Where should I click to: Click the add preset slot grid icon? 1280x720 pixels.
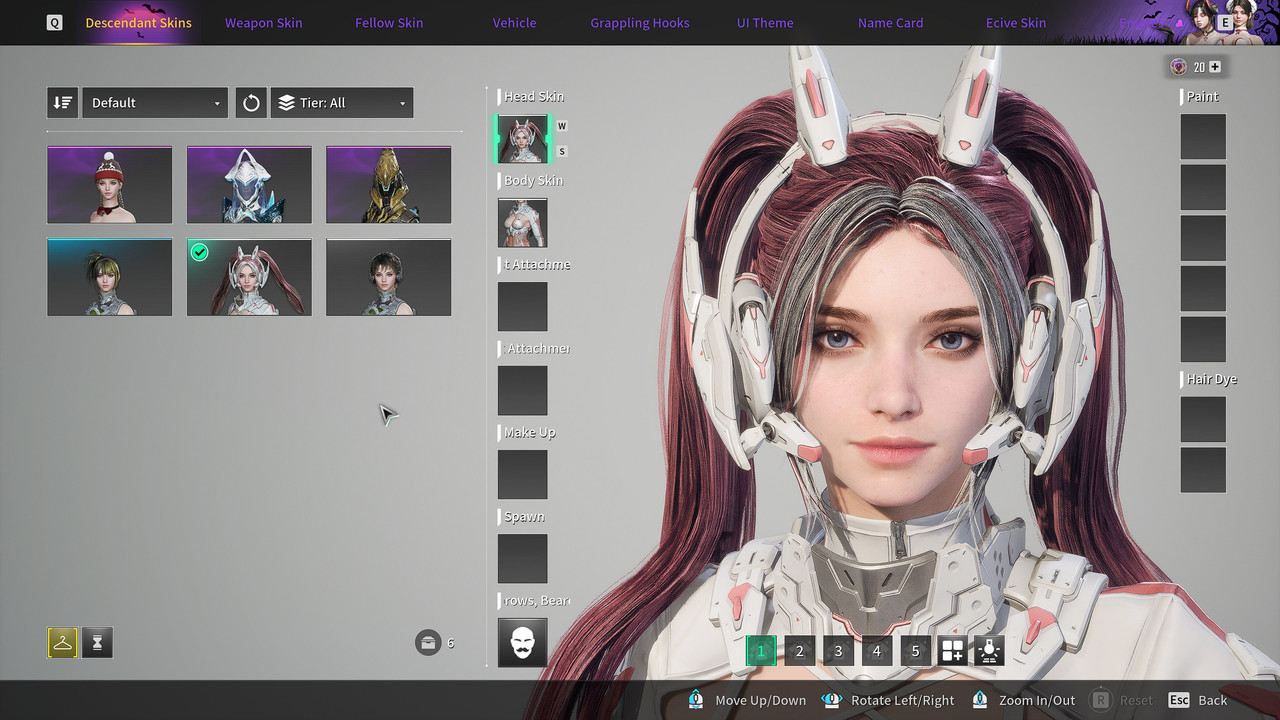952,651
